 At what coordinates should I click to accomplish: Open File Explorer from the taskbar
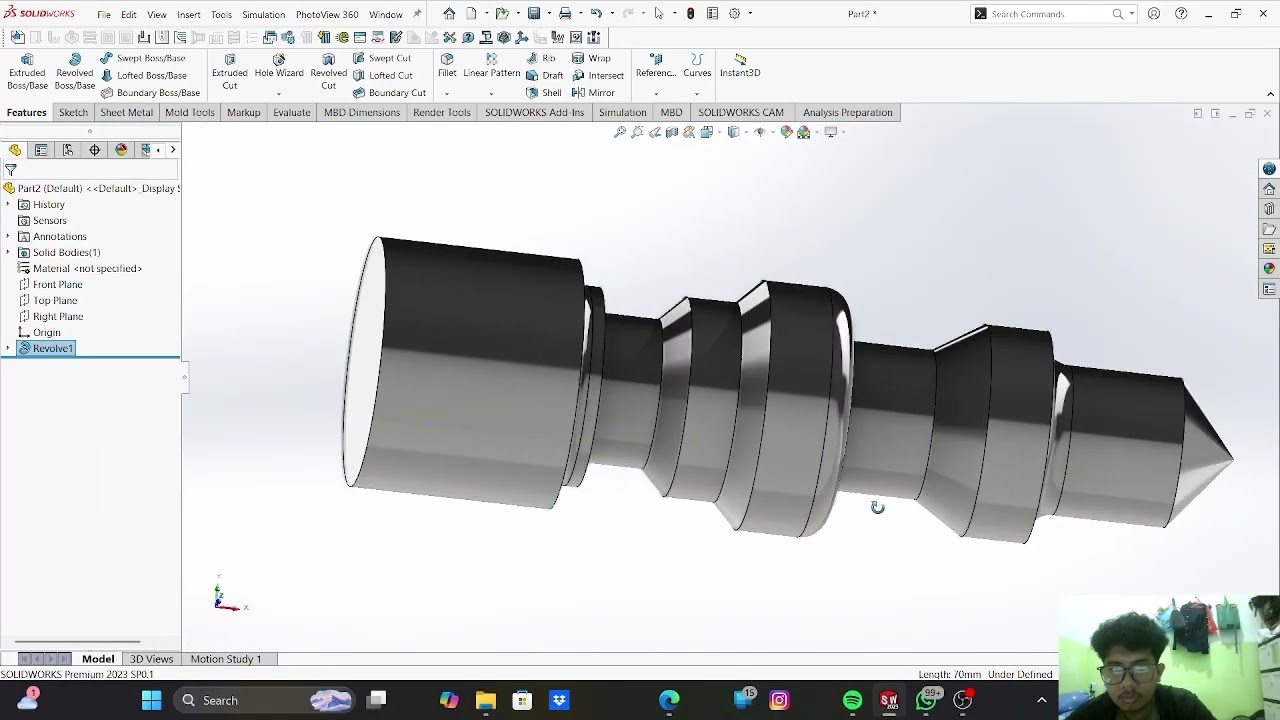coord(485,700)
